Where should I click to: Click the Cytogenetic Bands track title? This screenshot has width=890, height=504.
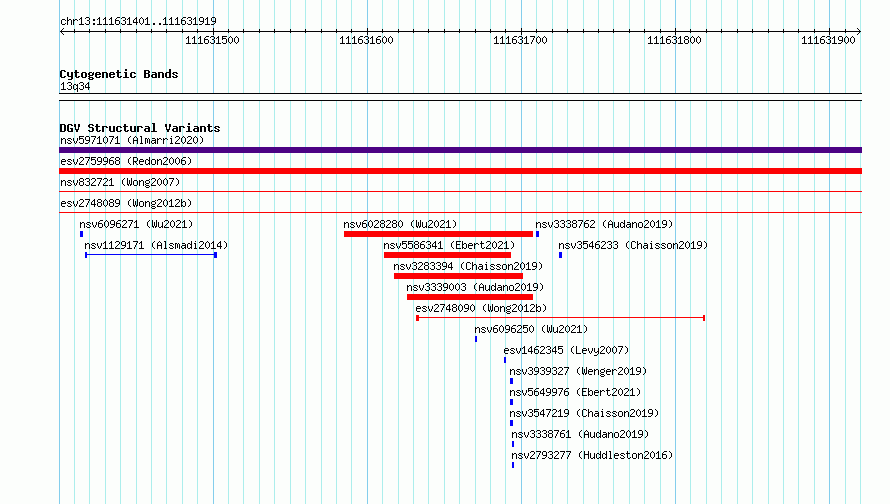click(x=119, y=74)
